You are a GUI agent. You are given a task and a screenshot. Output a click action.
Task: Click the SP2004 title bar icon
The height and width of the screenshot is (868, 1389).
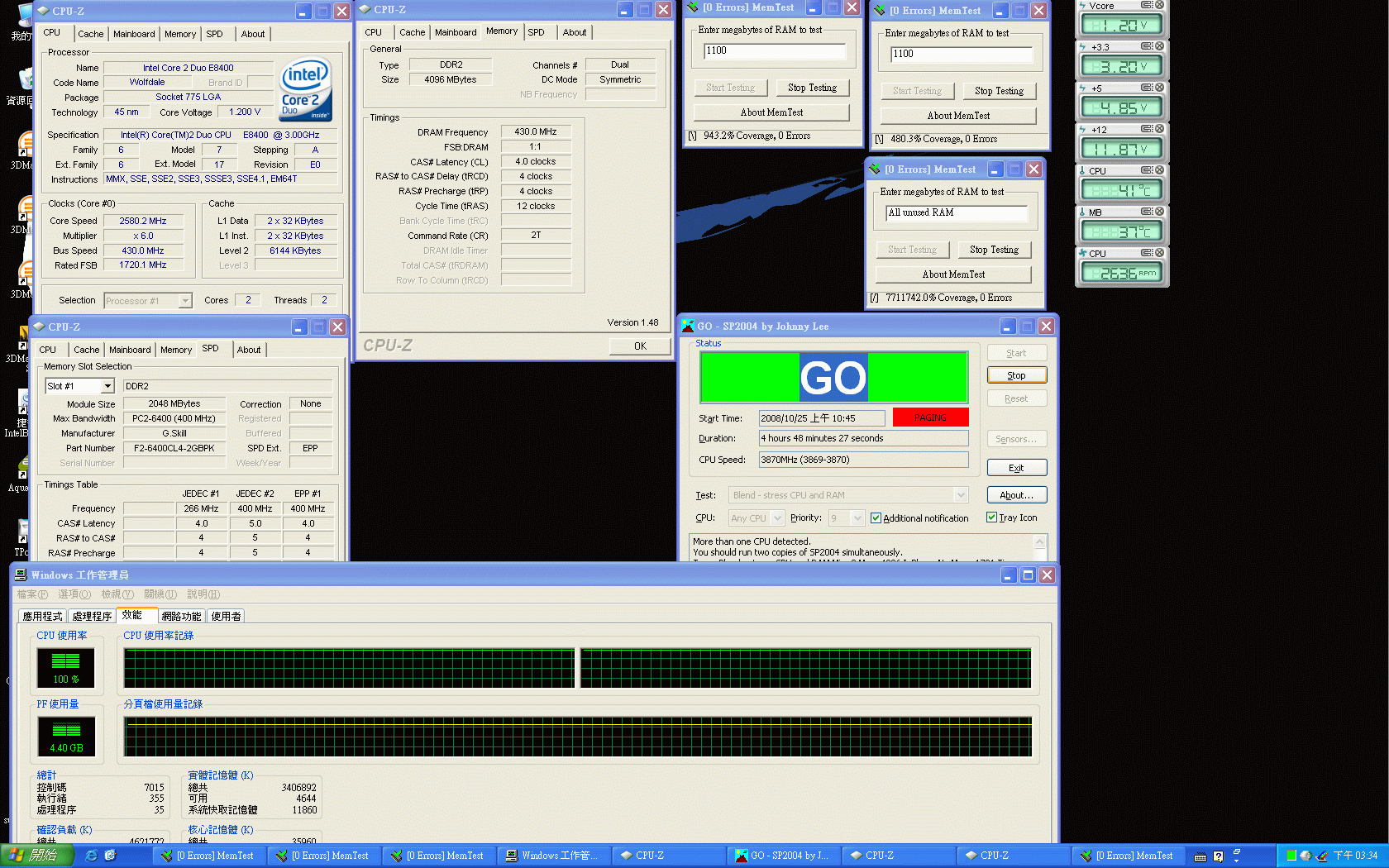point(688,327)
